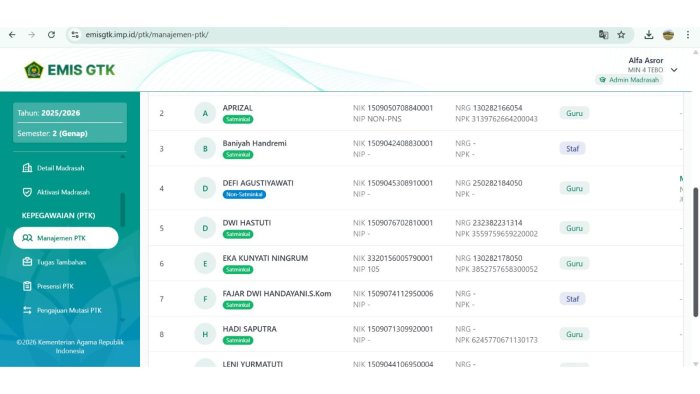Expand the Alfa Asror account dropdown chevron
Viewport: 700px width, 394px height.
pyautogui.click(x=674, y=70)
